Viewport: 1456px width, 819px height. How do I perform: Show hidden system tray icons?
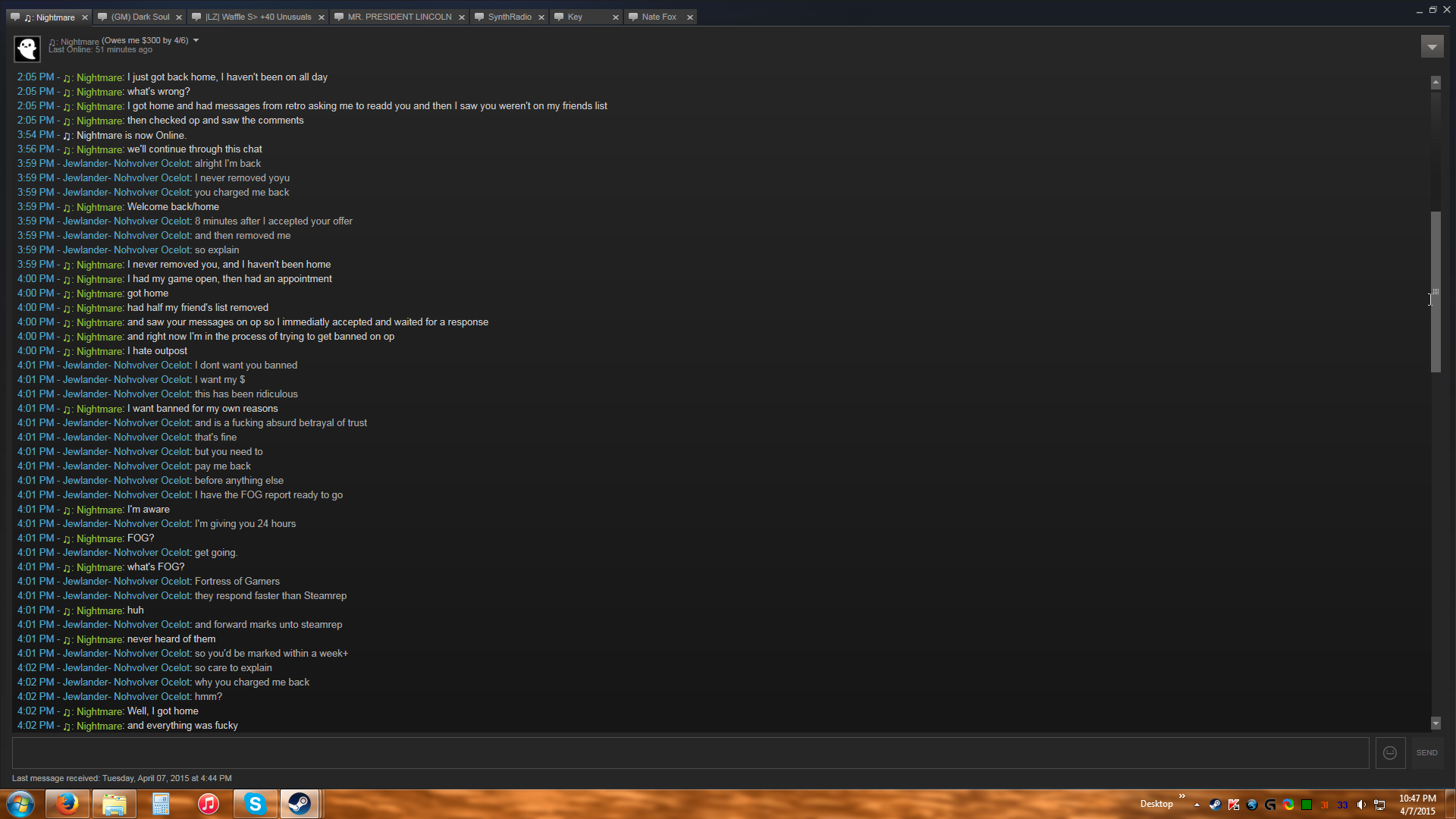[1197, 805]
